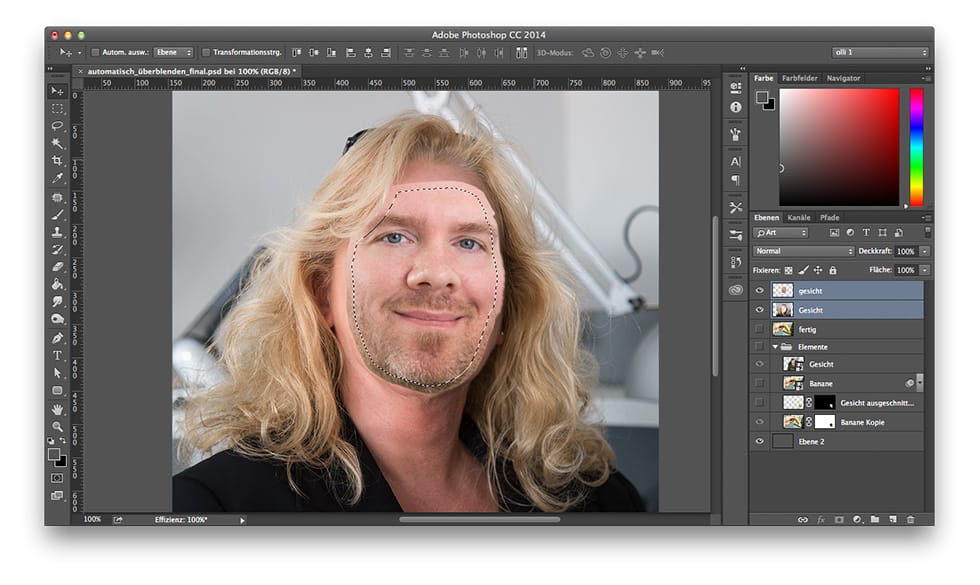Click the Banane Kopie white mask thumbnail
This screenshot has height=585, width=980.
(x=825, y=422)
